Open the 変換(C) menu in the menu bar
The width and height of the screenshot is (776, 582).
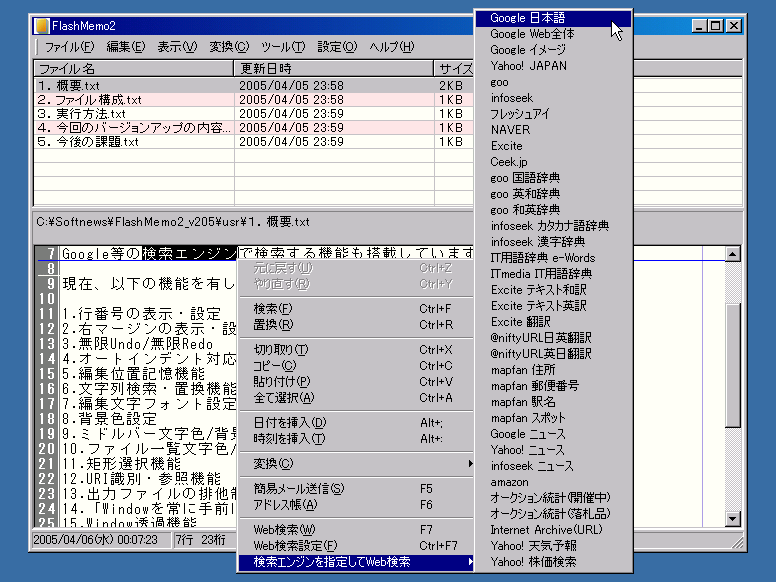[229, 47]
